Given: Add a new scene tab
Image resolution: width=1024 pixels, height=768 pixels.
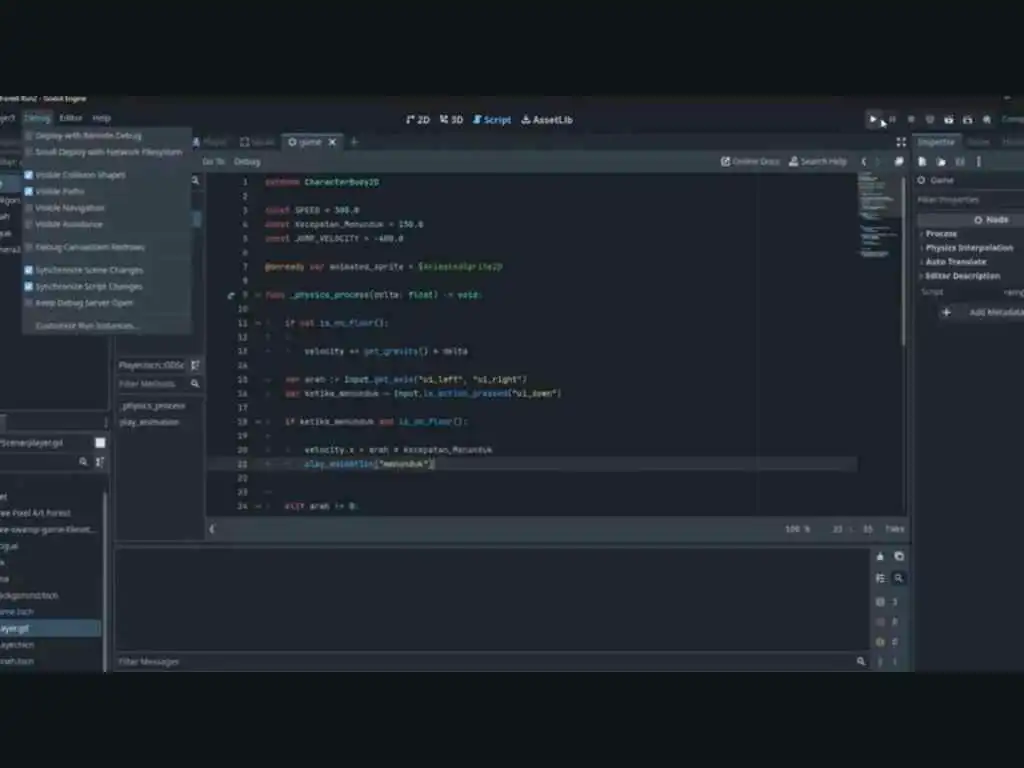Looking at the screenshot, I should [x=354, y=142].
